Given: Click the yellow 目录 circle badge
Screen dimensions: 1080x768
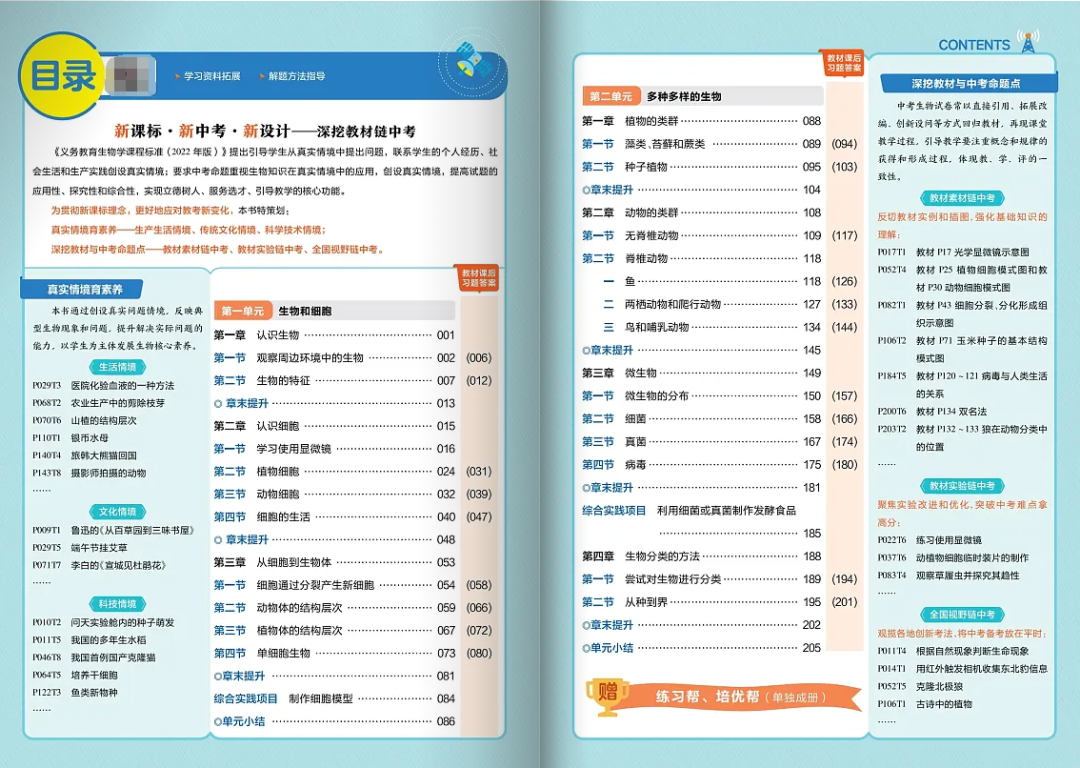Looking at the screenshot, I should (x=63, y=76).
